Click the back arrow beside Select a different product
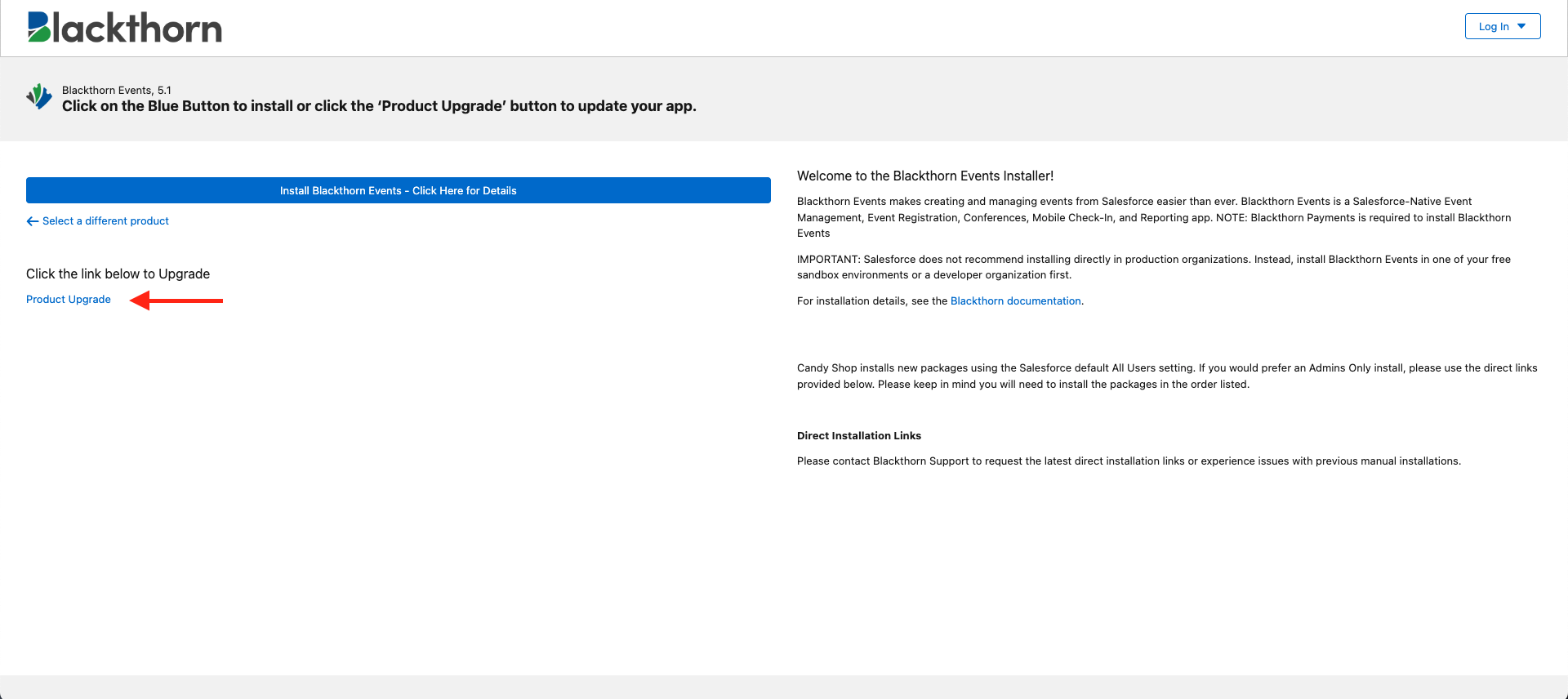The width and height of the screenshot is (1568, 699). tap(33, 221)
